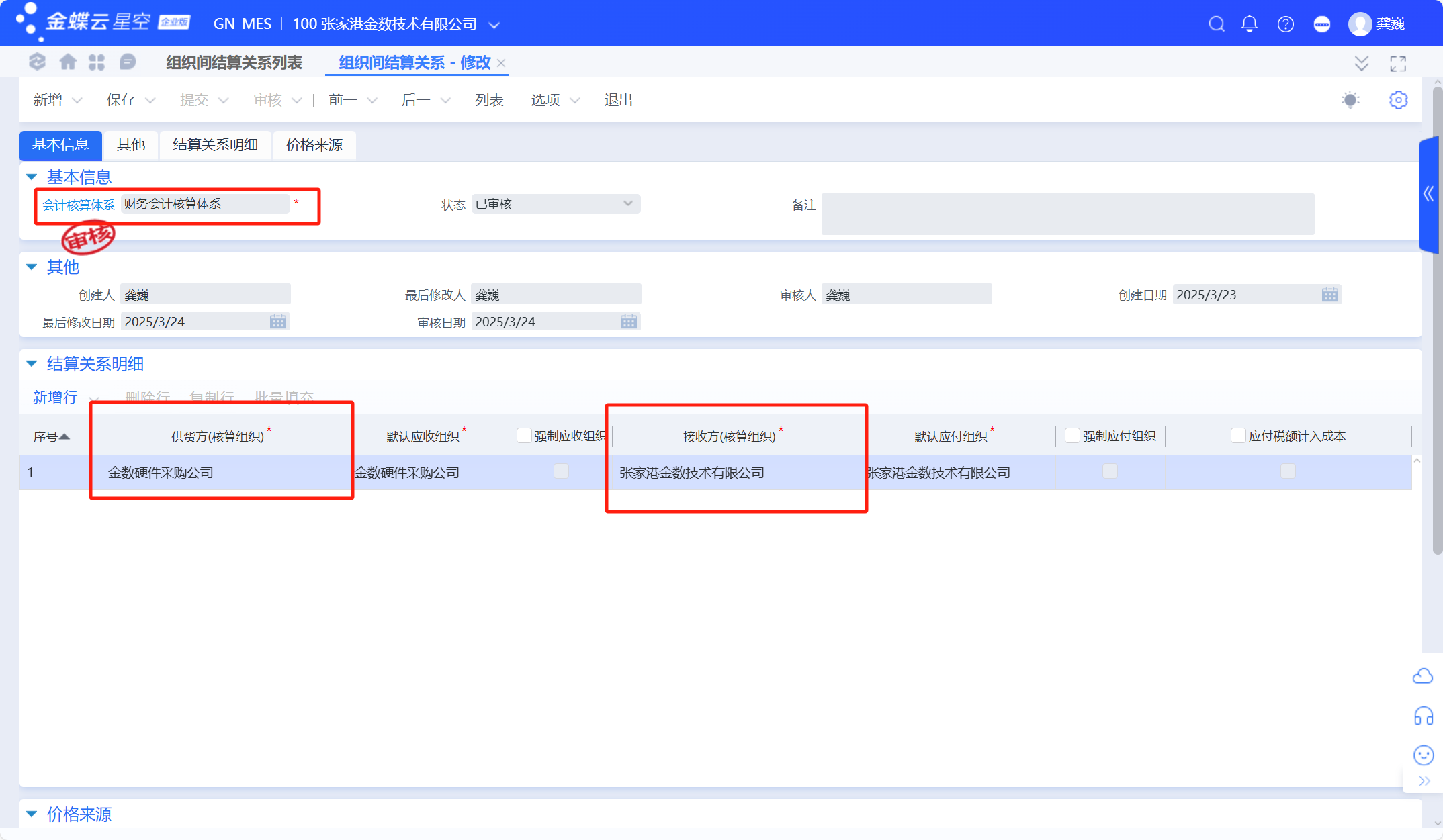Image resolution: width=1443 pixels, height=840 pixels.
Task: Expand the 前一 dropdown arrow
Action: coord(372,101)
